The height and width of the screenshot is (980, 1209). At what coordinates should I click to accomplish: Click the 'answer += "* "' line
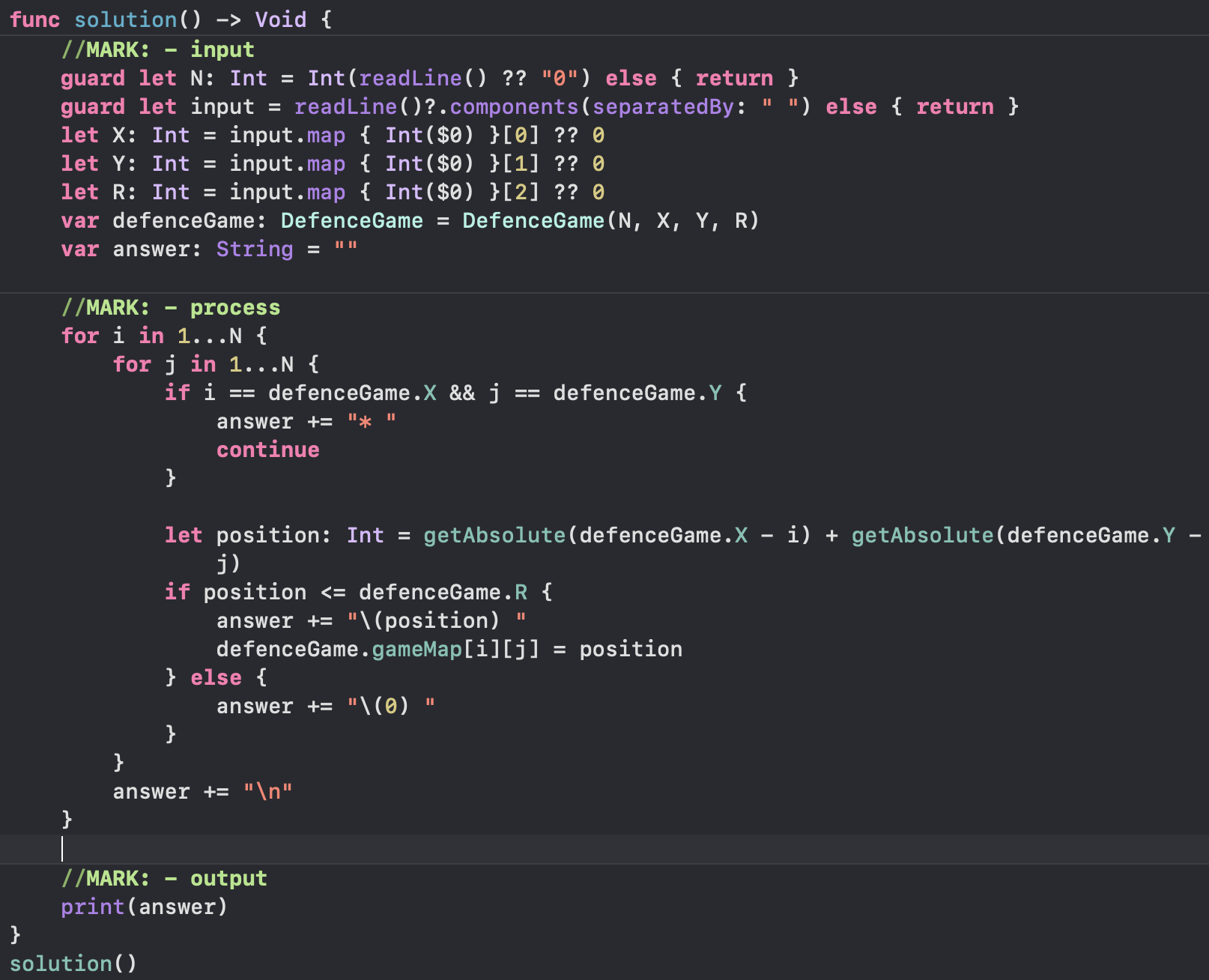[x=306, y=421]
